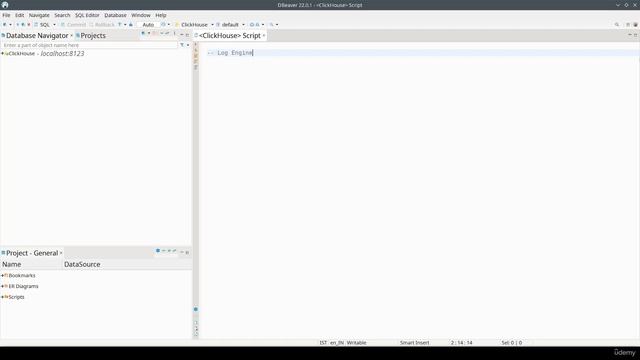Click the object name filter input field
The image size is (640, 360).
point(89,45)
